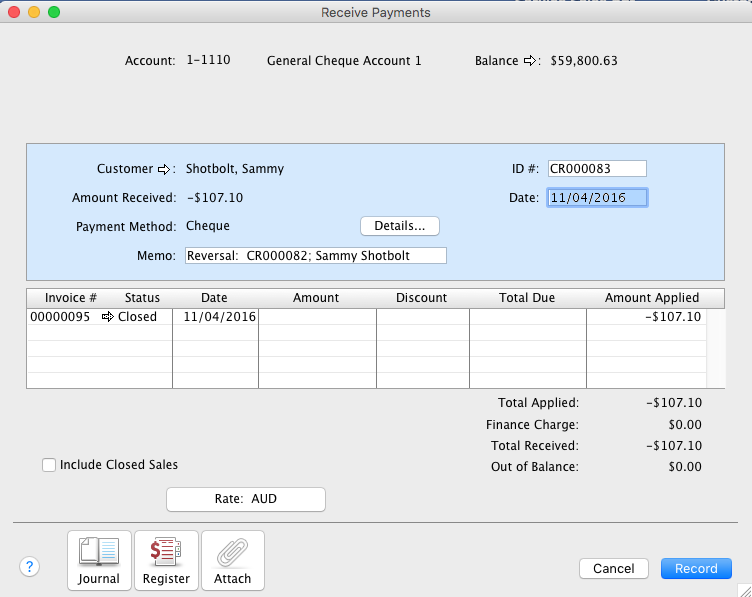This screenshot has width=752, height=597.
Task: Click the Date field 11/04/2016
Action: 597,198
